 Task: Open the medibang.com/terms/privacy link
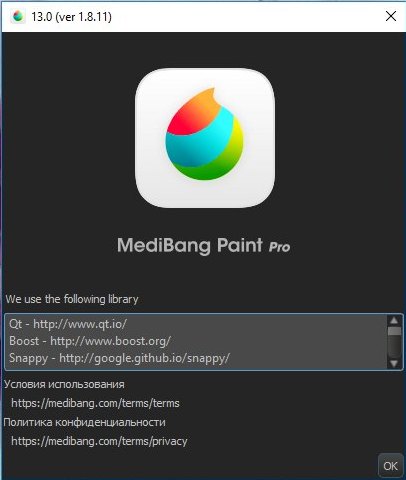(x=99, y=441)
